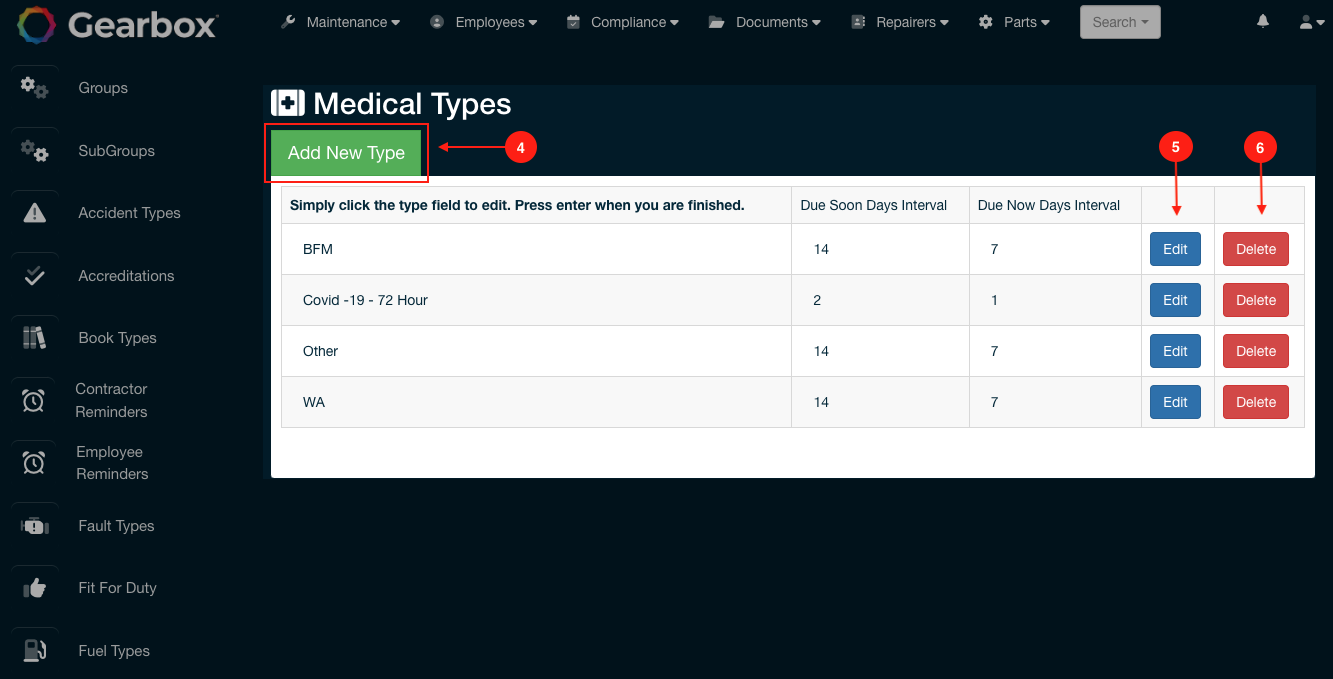
Task: Open Fuel Types in the sidebar
Action: click(x=114, y=651)
